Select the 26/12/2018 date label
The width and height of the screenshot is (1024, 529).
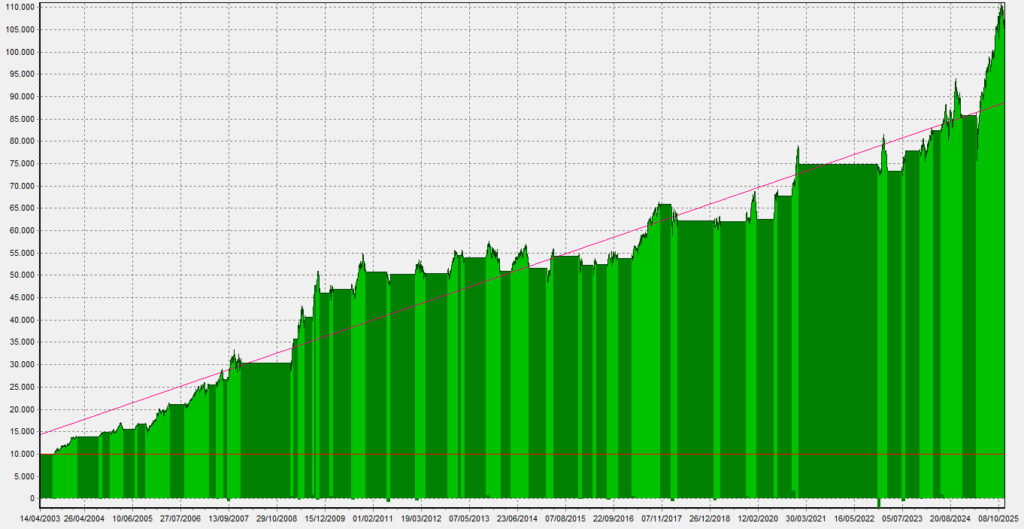coord(710,519)
